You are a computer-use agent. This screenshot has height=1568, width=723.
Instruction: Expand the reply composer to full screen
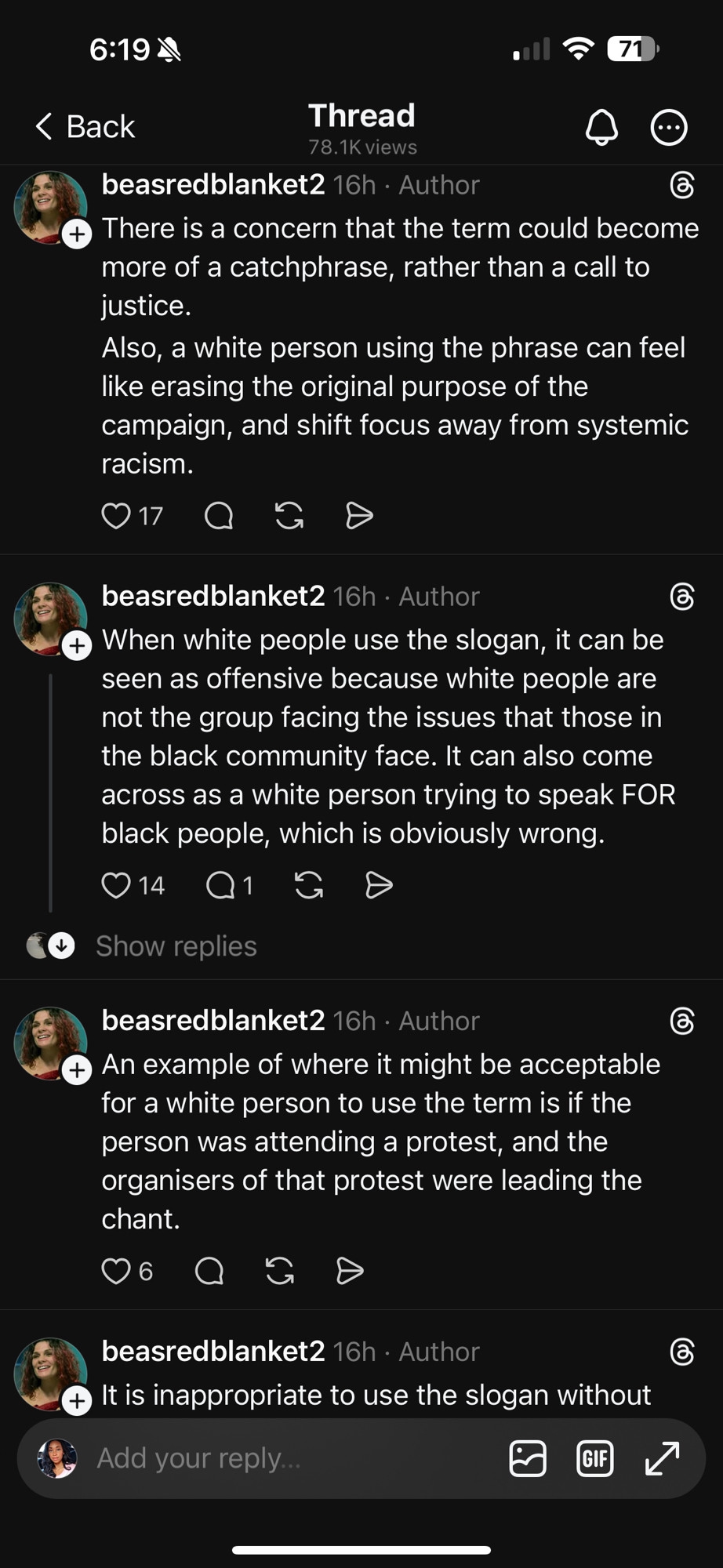(663, 1459)
